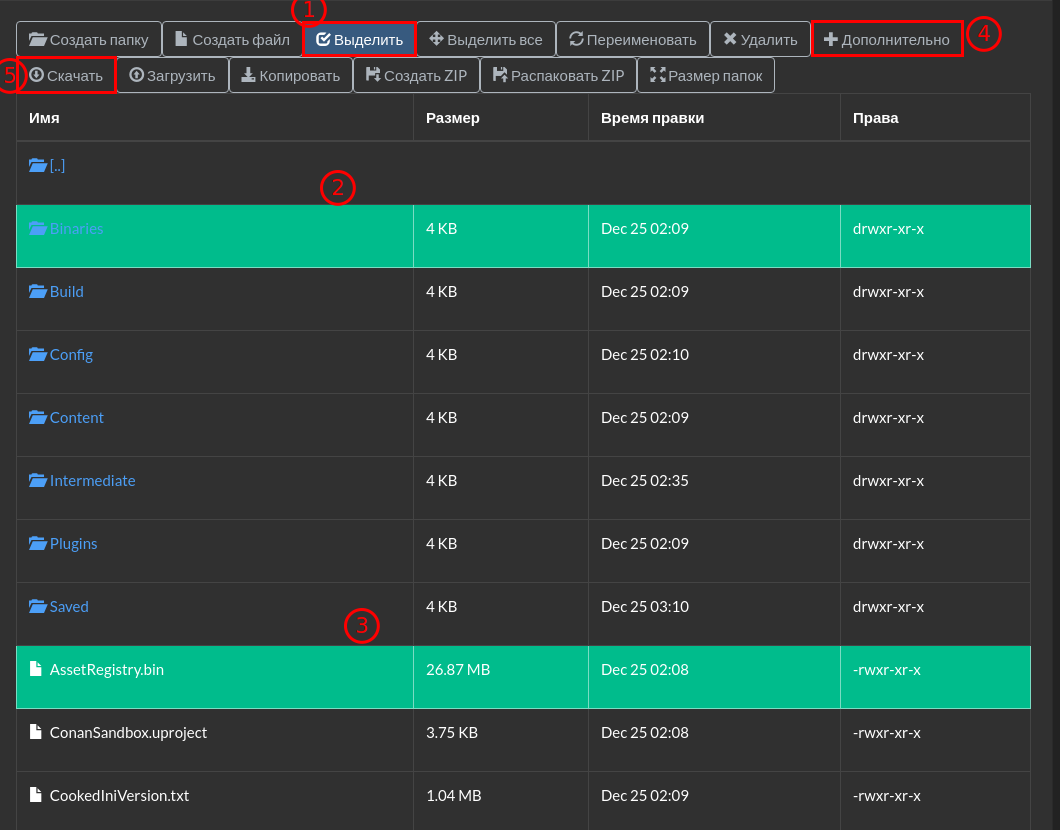This screenshot has height=830, width=1060.
Task: Click the Dec 25 03:10 timestamp
Action: click(645, 606)
